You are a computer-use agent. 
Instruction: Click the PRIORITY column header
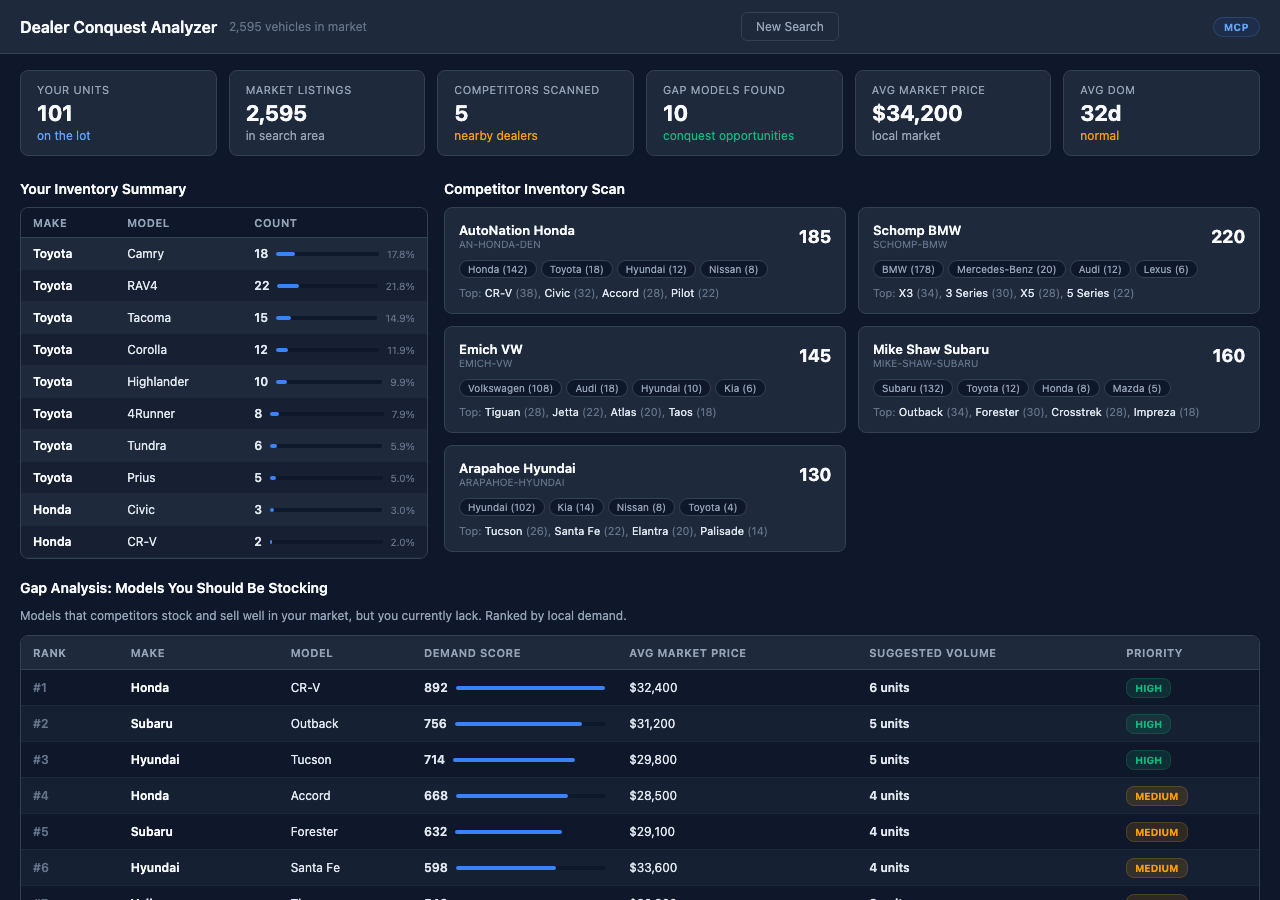(x=1154, y=653)
